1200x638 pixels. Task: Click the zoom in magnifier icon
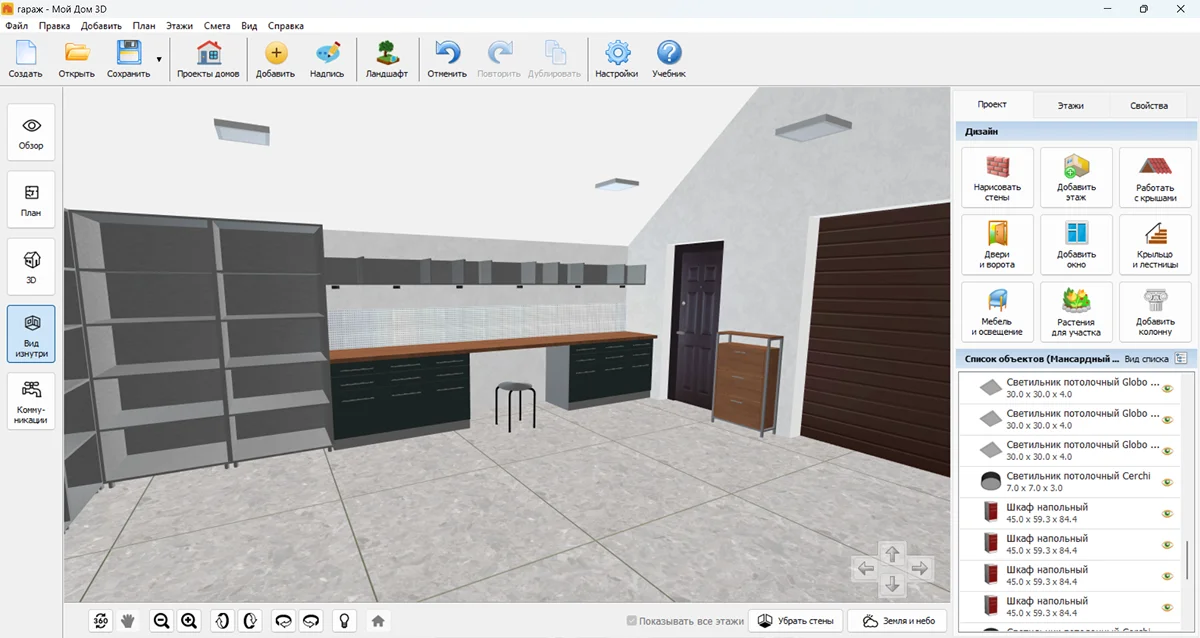pyautogui.click(x=189, y=621)
